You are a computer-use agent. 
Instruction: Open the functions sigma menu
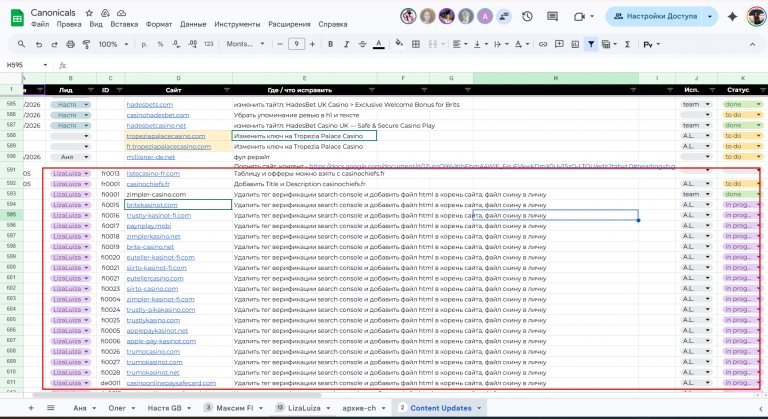pos(627,44)
